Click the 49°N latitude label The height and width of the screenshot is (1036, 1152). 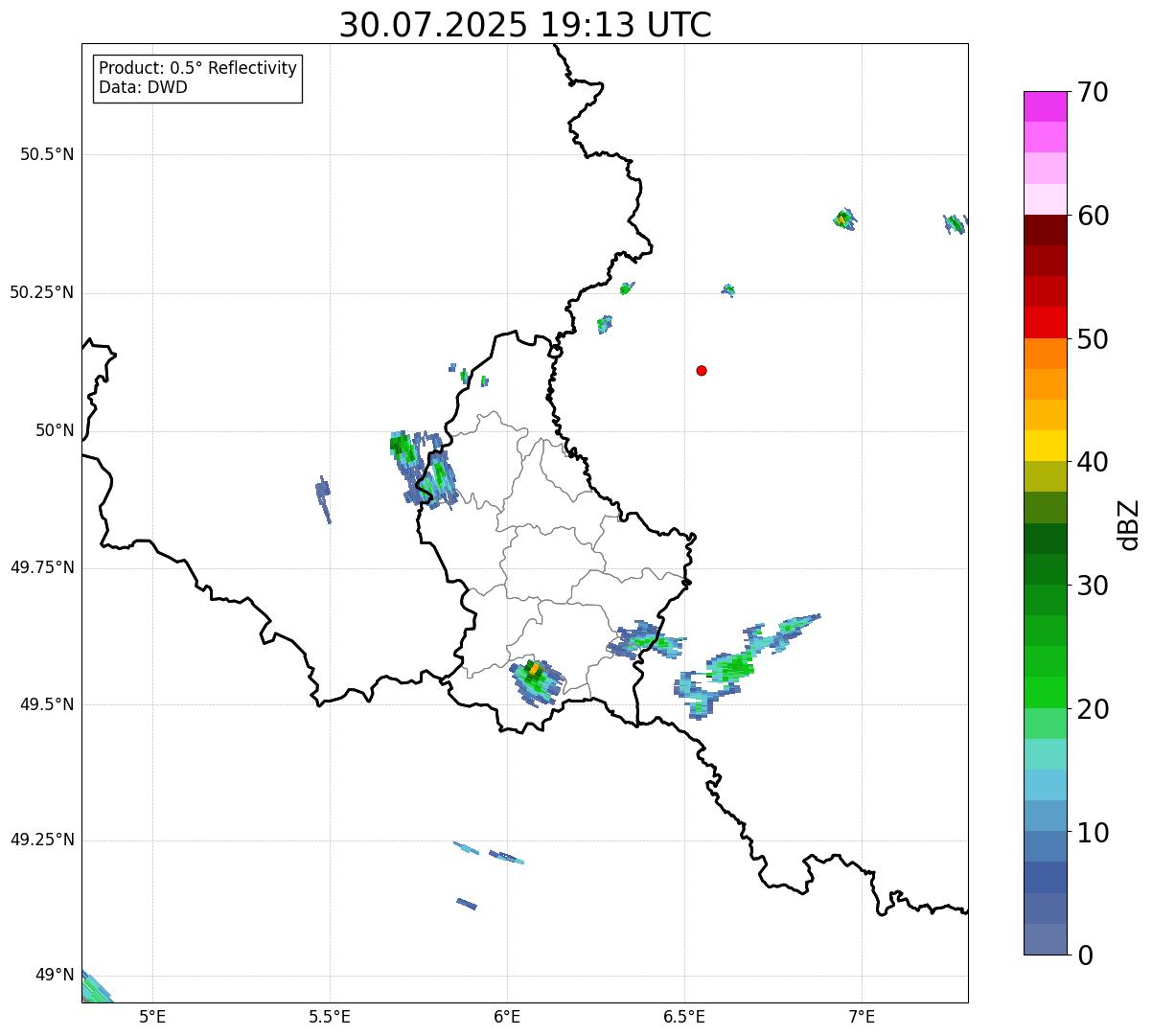click(55, 975)
